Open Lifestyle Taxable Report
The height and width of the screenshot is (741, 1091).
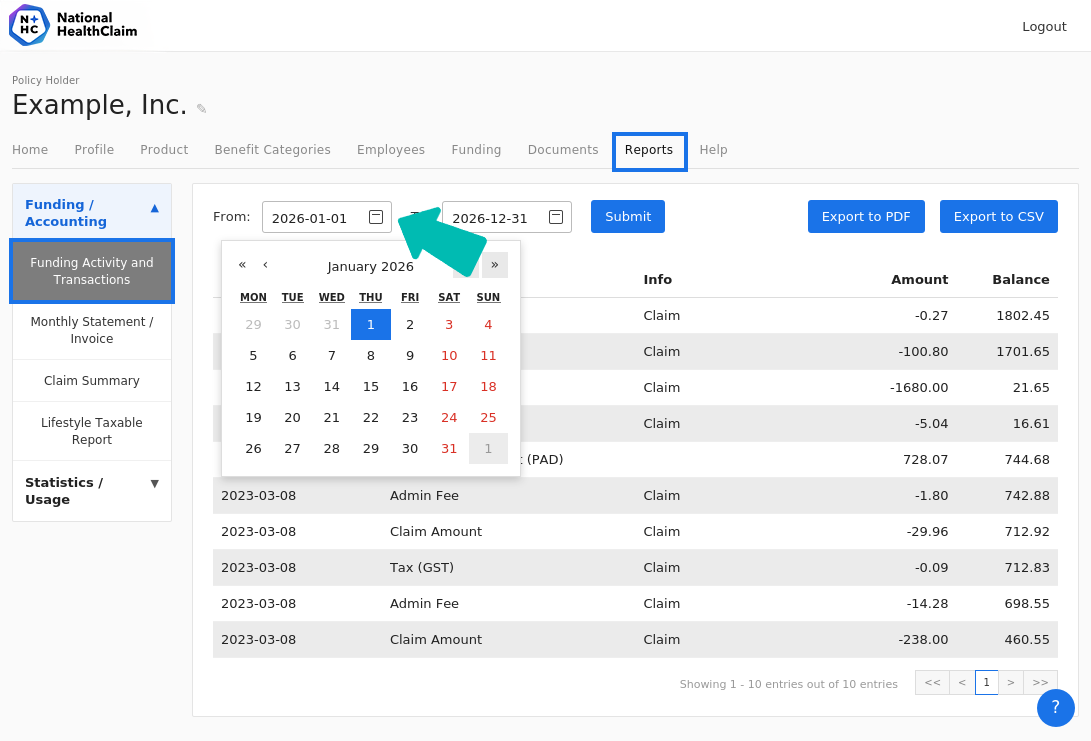tap(92, 431)
